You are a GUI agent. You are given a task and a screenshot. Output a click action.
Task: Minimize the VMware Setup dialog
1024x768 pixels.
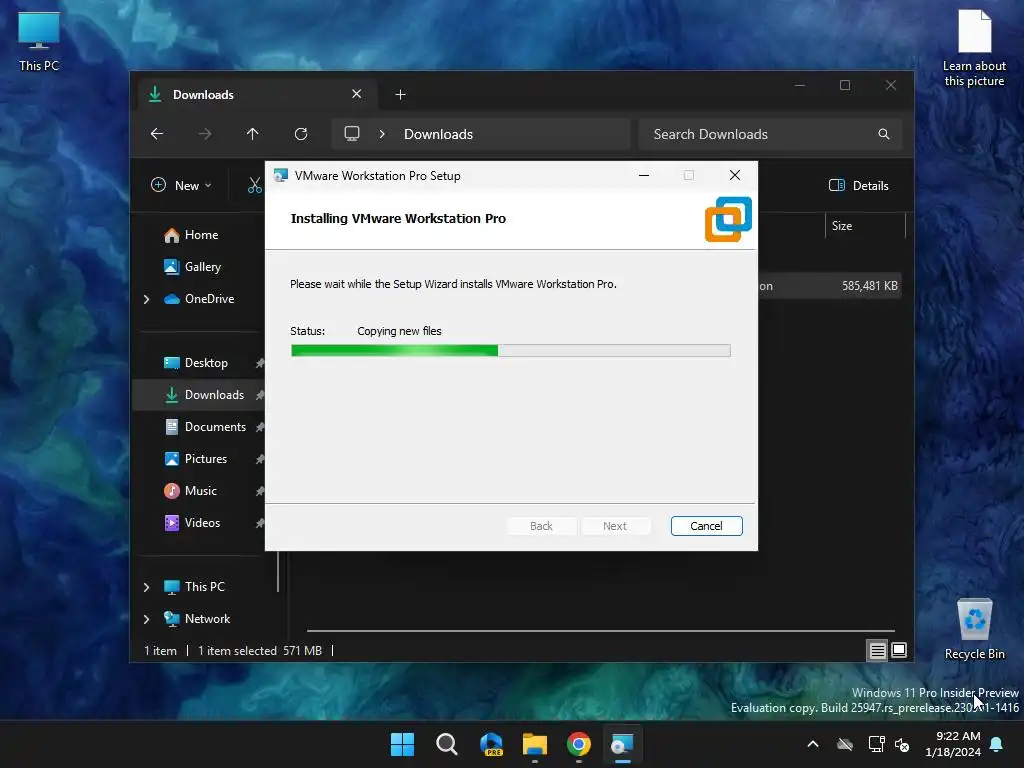644,175
